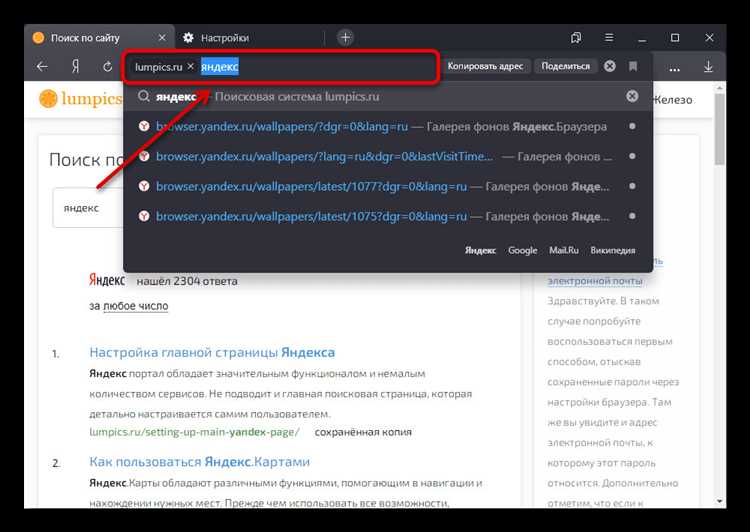Reload the page with the refresh icon
Screen dimensions: 750x532
[x=107, y=67]
